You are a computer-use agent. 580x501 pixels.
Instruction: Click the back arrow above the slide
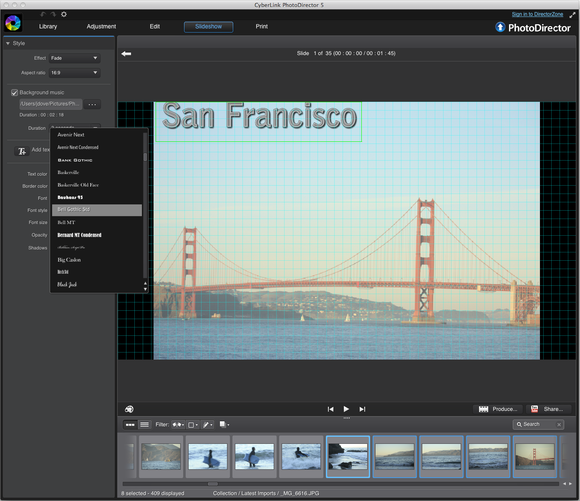pos(126,54)
